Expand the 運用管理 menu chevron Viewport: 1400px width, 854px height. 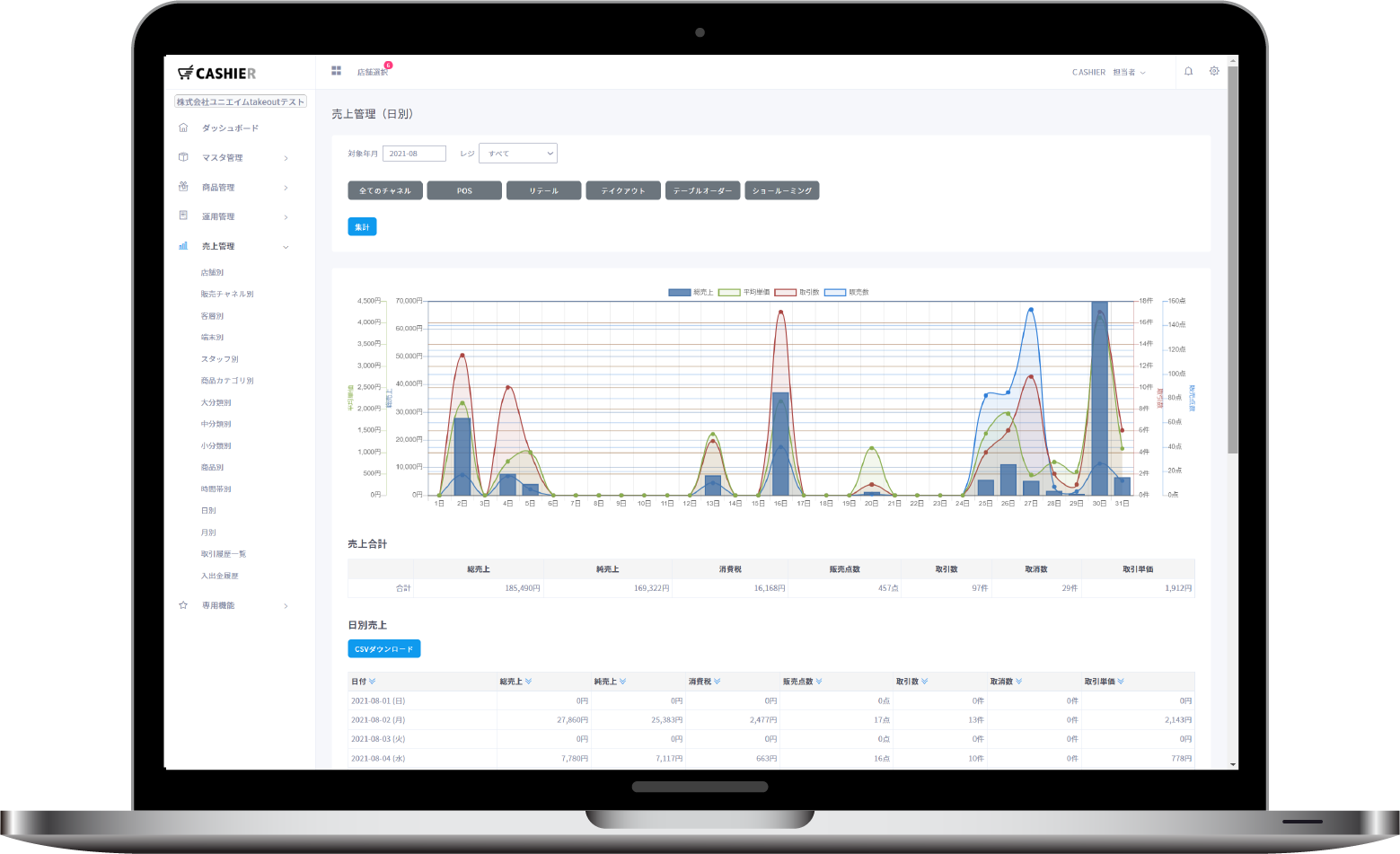286,216
